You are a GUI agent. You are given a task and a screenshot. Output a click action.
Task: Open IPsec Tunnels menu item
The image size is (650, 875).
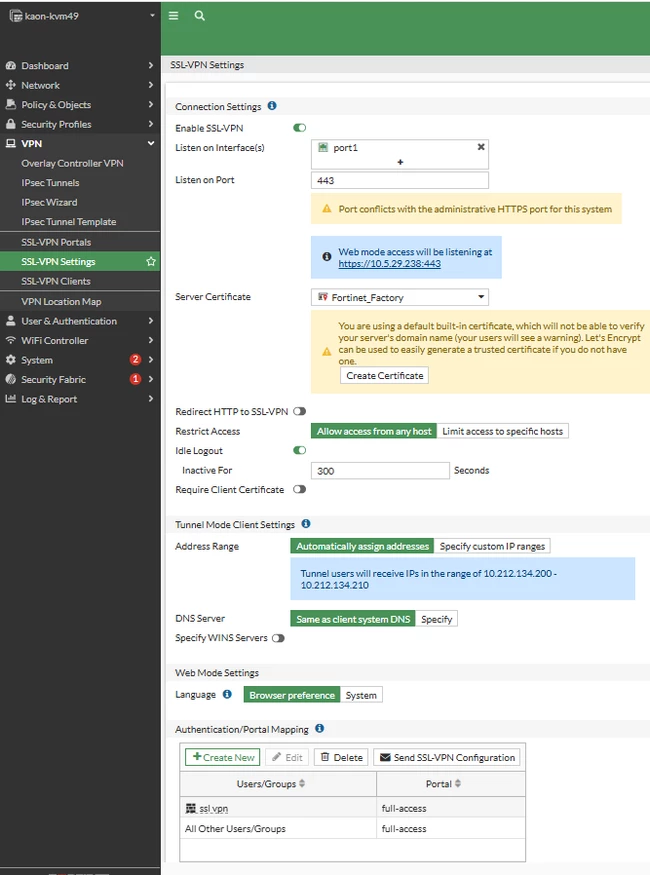[x=50, y=182]
